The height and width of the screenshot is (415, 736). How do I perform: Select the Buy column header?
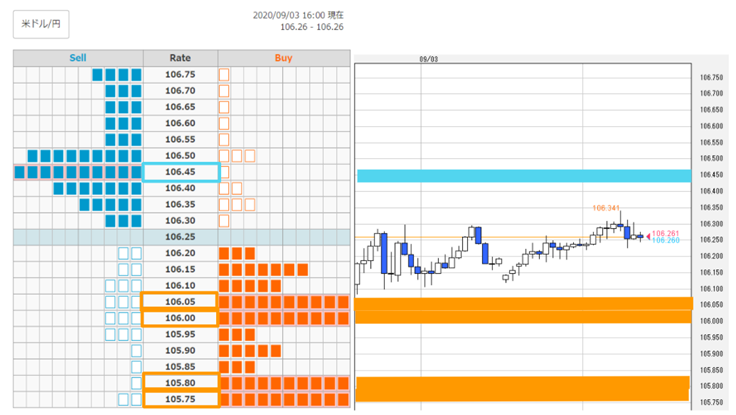(x=284, y=58)
